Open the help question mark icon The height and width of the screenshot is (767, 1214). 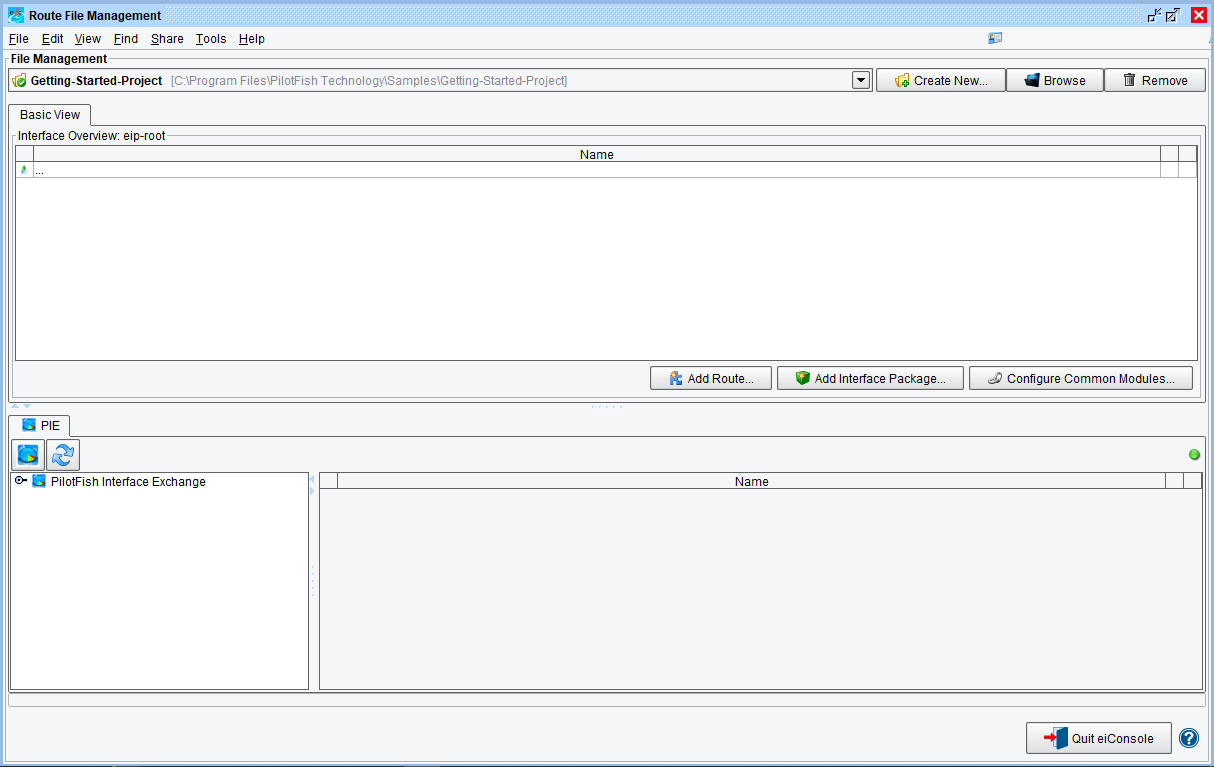(1188, 738)
